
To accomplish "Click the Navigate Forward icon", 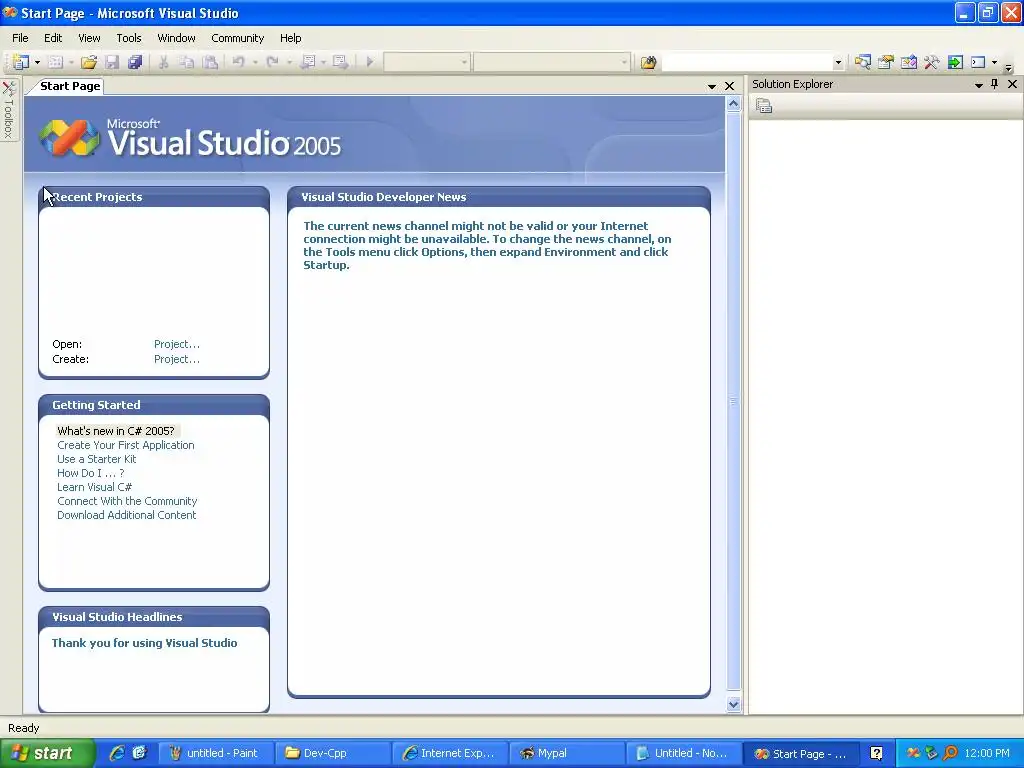I will tap(340, 62).
